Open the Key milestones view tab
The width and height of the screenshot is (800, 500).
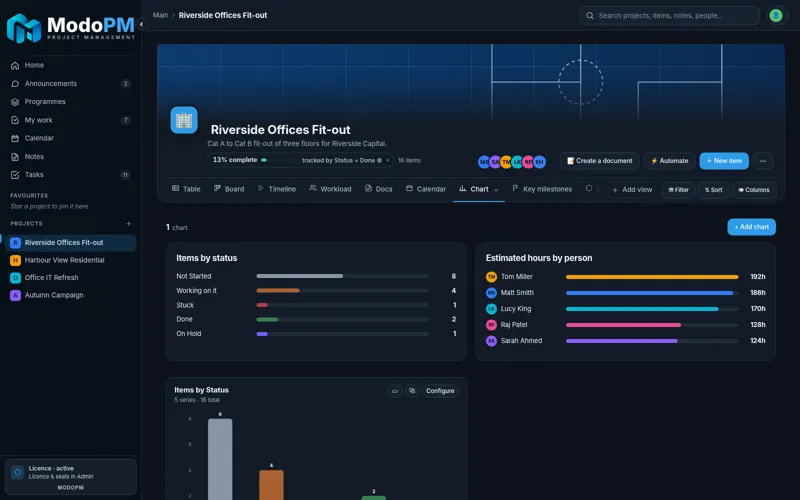542,189
